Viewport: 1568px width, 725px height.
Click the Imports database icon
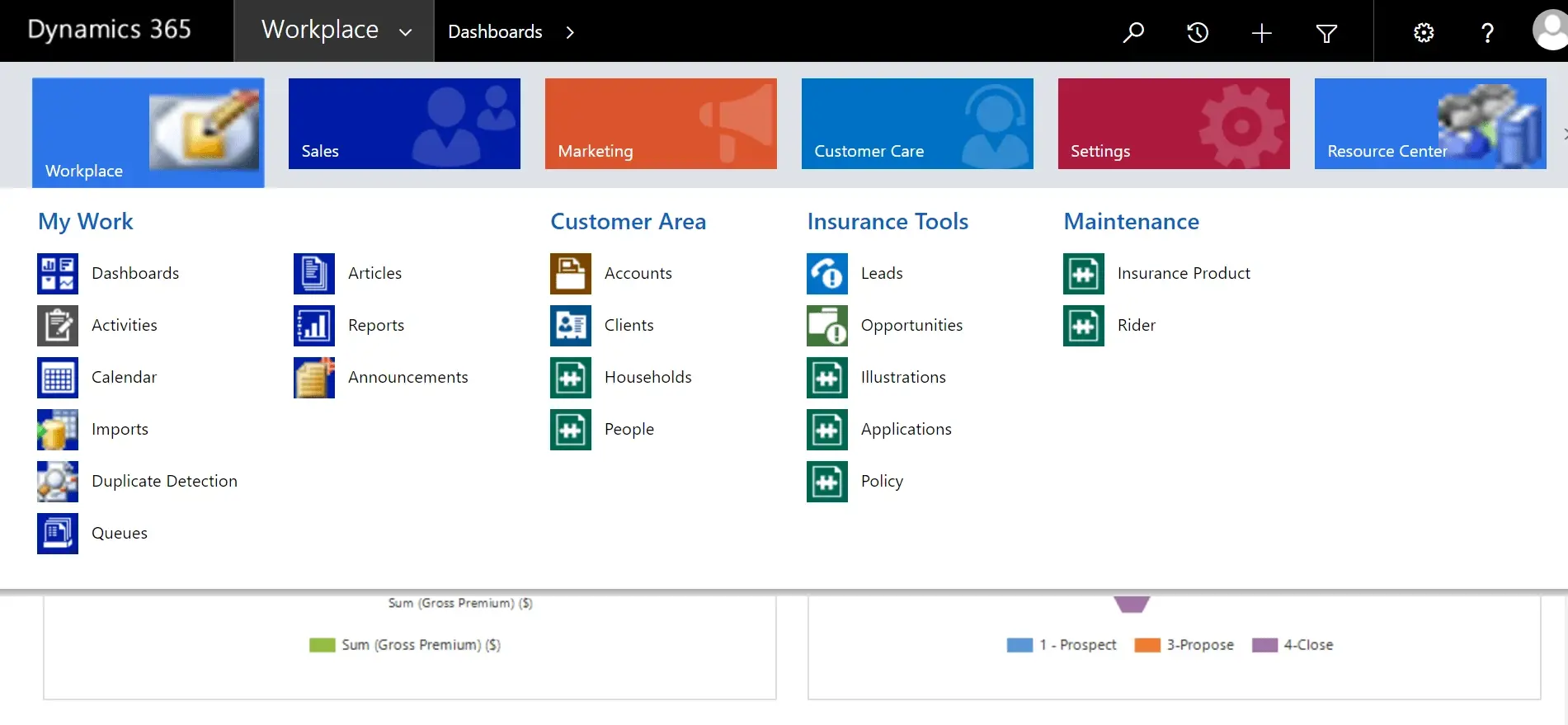click(58, 430)
